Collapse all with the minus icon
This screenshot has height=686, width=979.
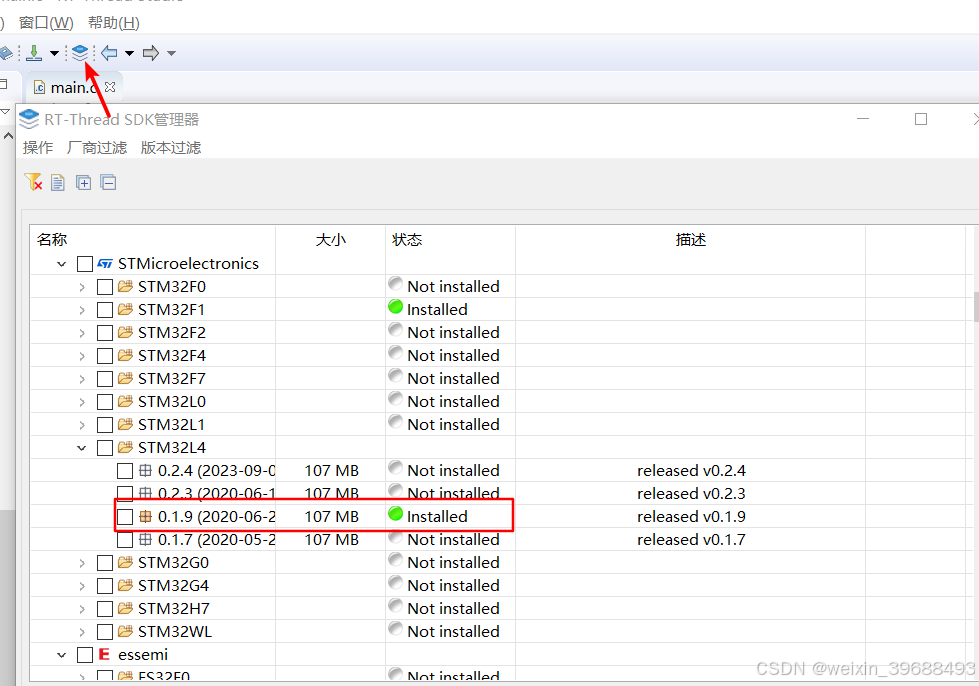tap(109, 182)
